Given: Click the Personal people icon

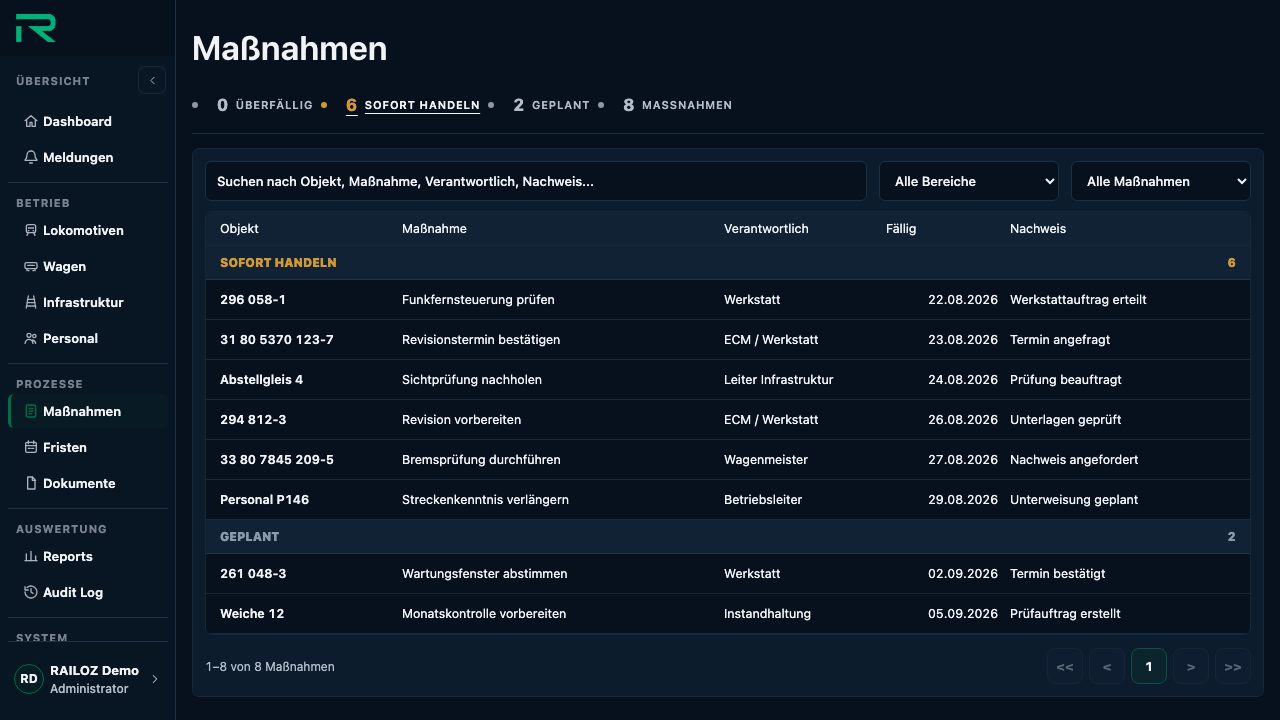Looking at the screenshot, I should pyautogui.click(x=31, y=338).
